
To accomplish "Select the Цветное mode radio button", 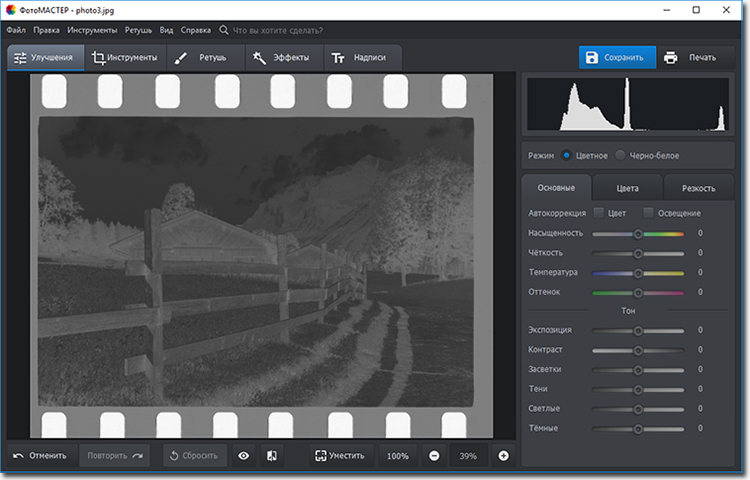I will pyautogui.click(x=567, y=155).
